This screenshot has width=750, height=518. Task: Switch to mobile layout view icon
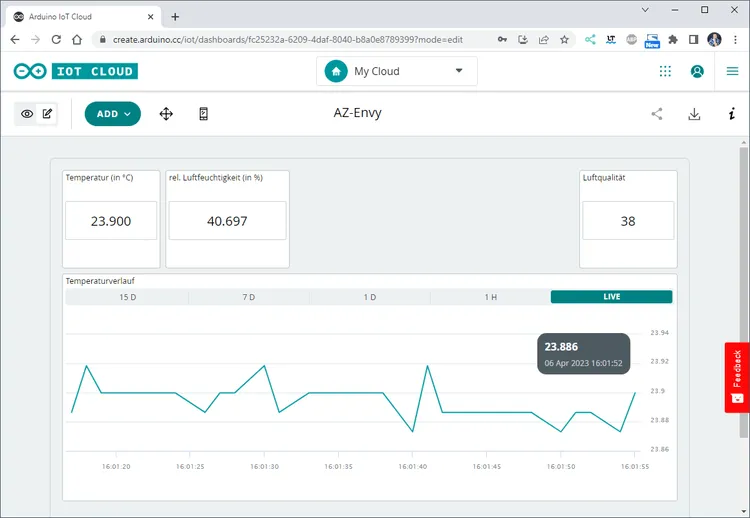(x=203, y=114)
